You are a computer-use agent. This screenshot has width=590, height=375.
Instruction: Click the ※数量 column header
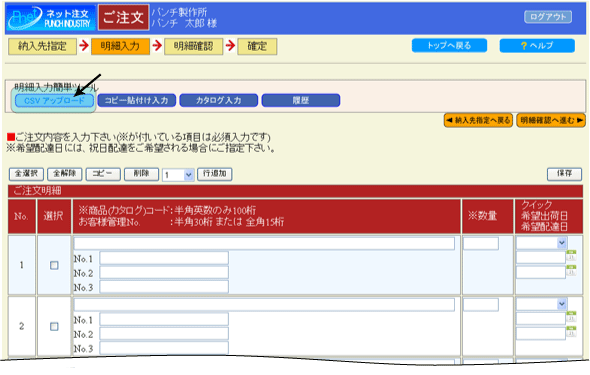[488, 216]
